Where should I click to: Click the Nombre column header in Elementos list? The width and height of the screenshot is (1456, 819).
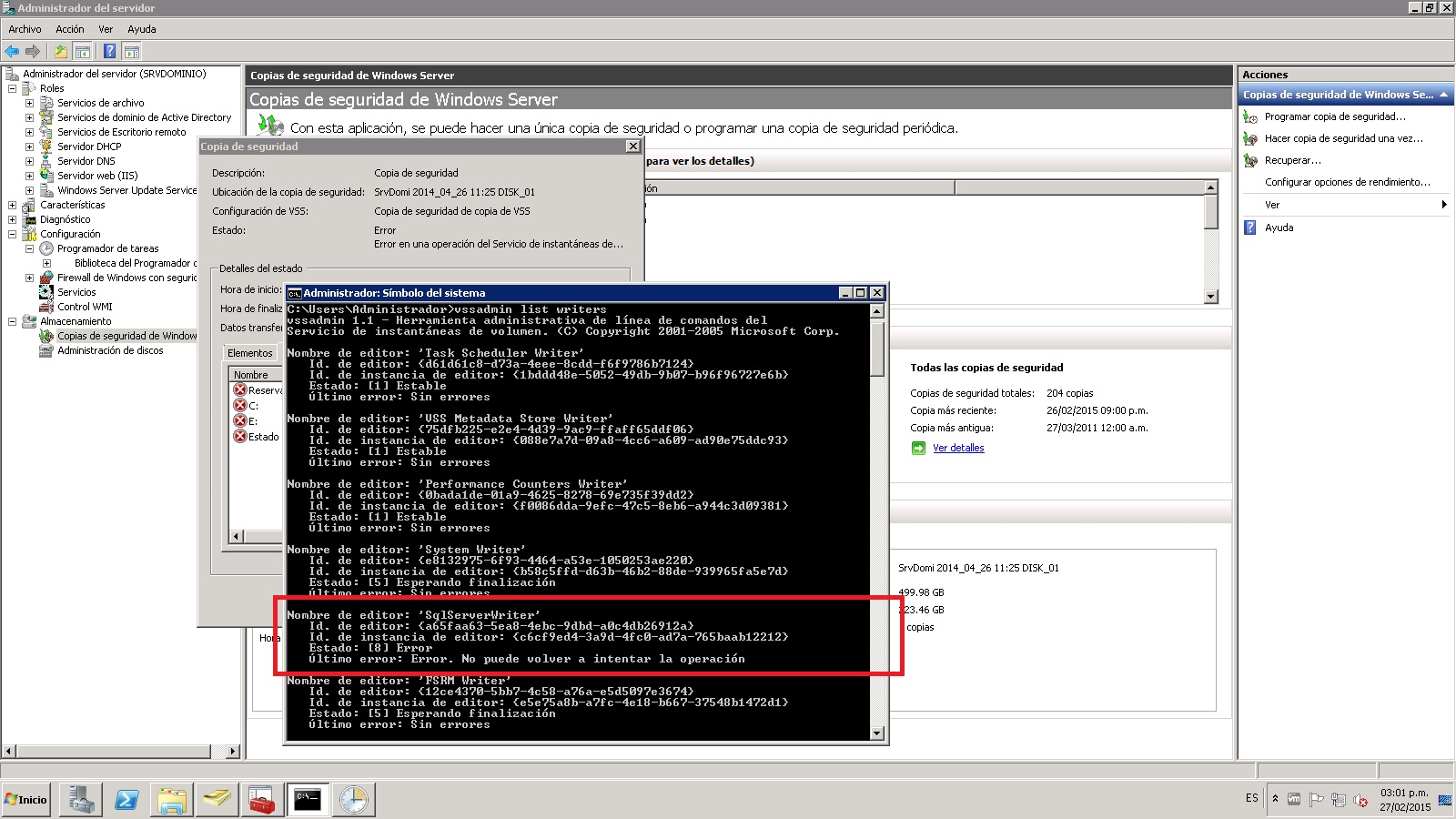256,375
